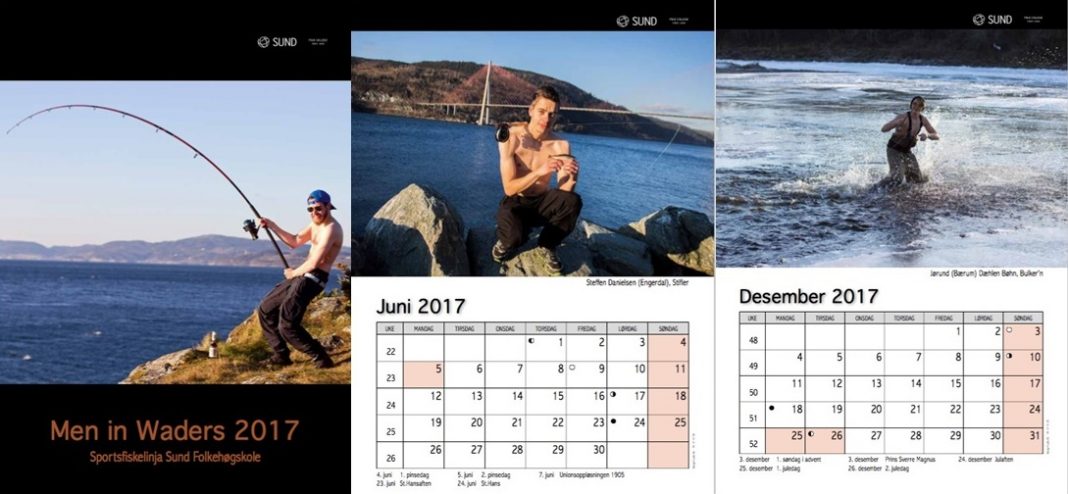Select June 18 in the calendar
The image size is (1068, 494).
(668, 401)
